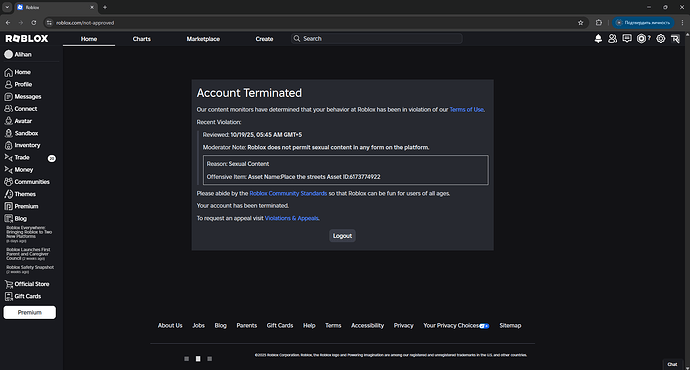Switch to the Charts top tab
Viewport: 690px width, 370px height.
tap(142, 39)
